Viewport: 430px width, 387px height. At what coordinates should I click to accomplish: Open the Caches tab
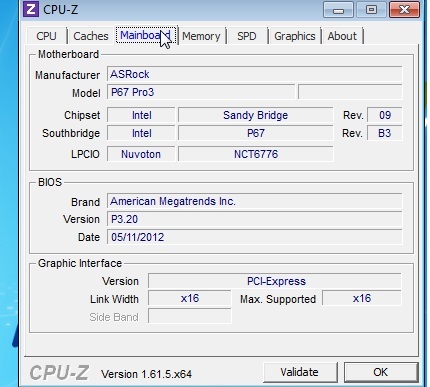tap(91, 36)
